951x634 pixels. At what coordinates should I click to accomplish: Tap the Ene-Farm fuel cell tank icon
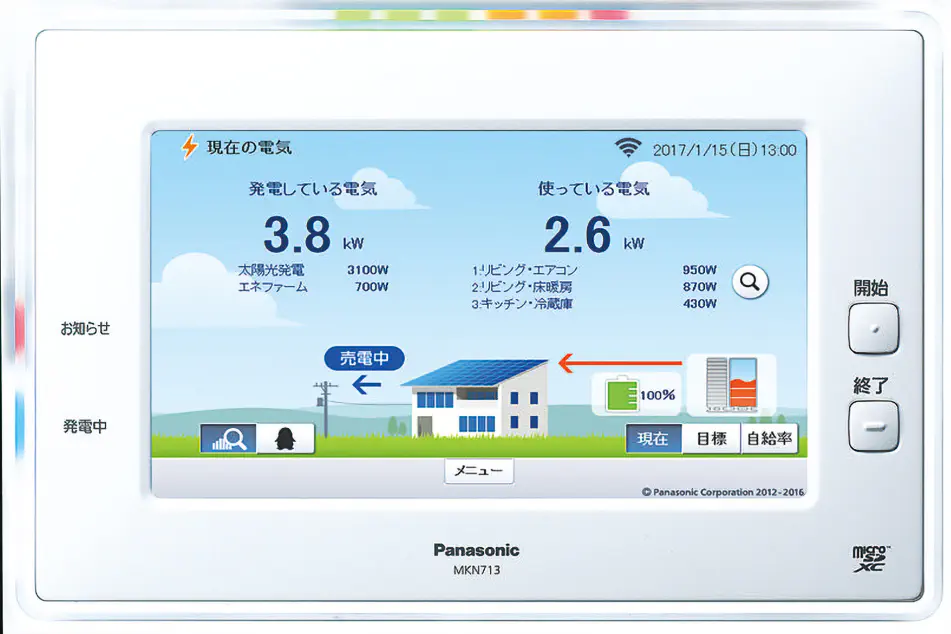click(732, 384)
